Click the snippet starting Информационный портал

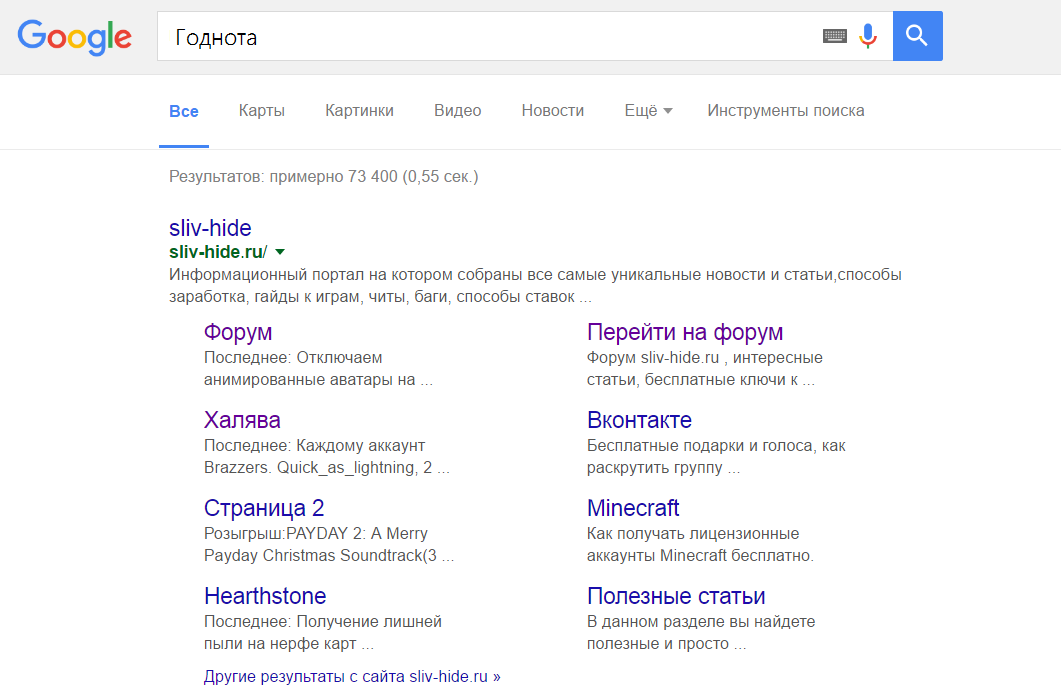[535, 286]
